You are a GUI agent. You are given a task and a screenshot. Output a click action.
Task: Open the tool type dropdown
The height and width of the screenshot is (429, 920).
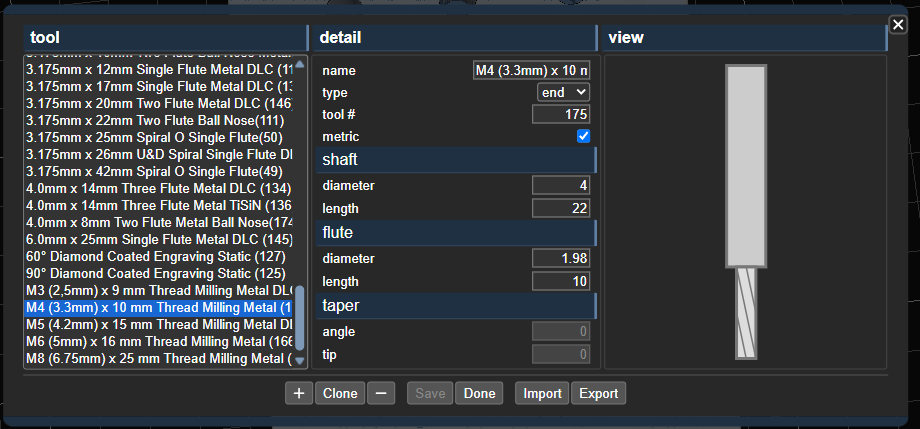click(x=564, y=92)
